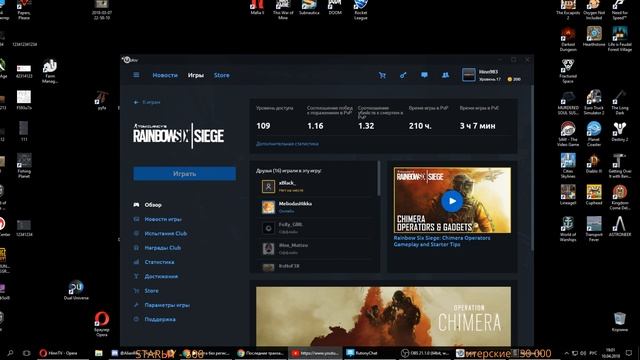Click the Windows taskbar search icon
Viewport: 640px width, 360px height.
coord(11,353)
